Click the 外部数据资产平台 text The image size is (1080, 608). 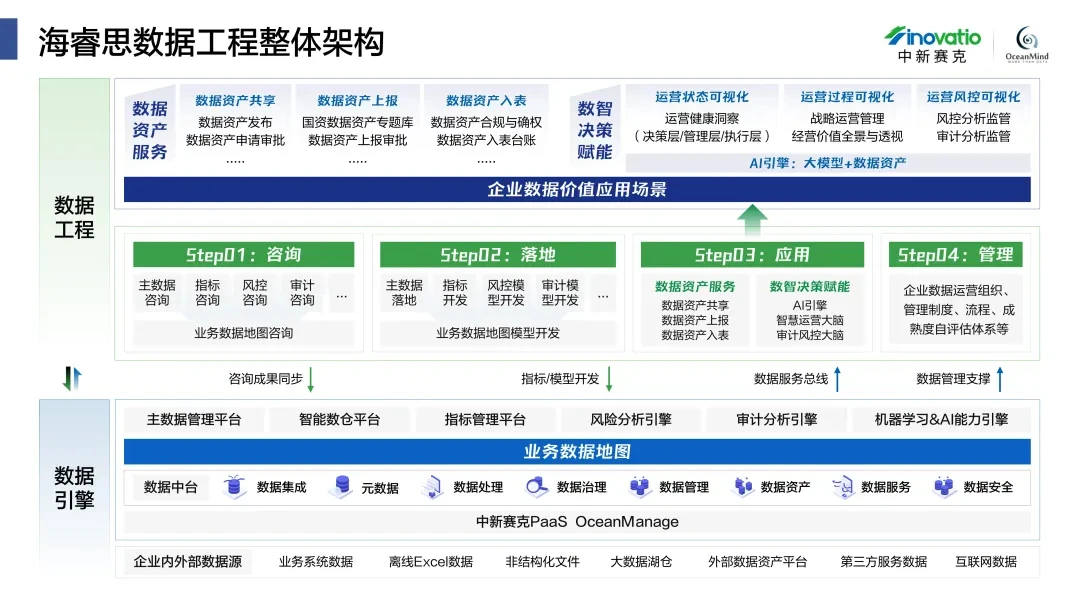click(x=758, y=562)
